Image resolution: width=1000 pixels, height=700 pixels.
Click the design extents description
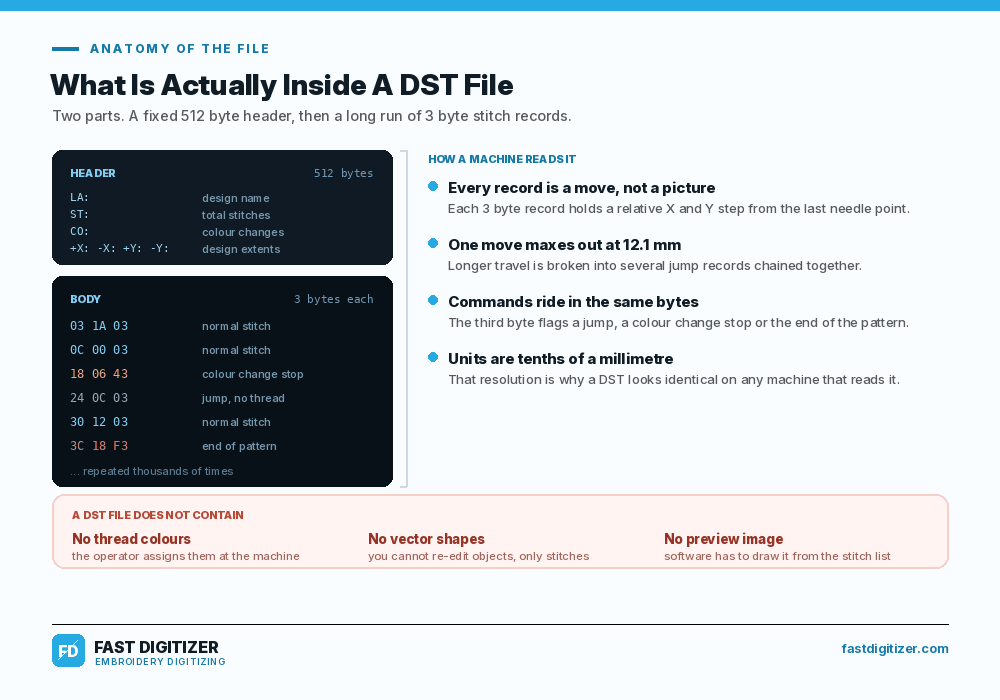click(x=241, y=249)
